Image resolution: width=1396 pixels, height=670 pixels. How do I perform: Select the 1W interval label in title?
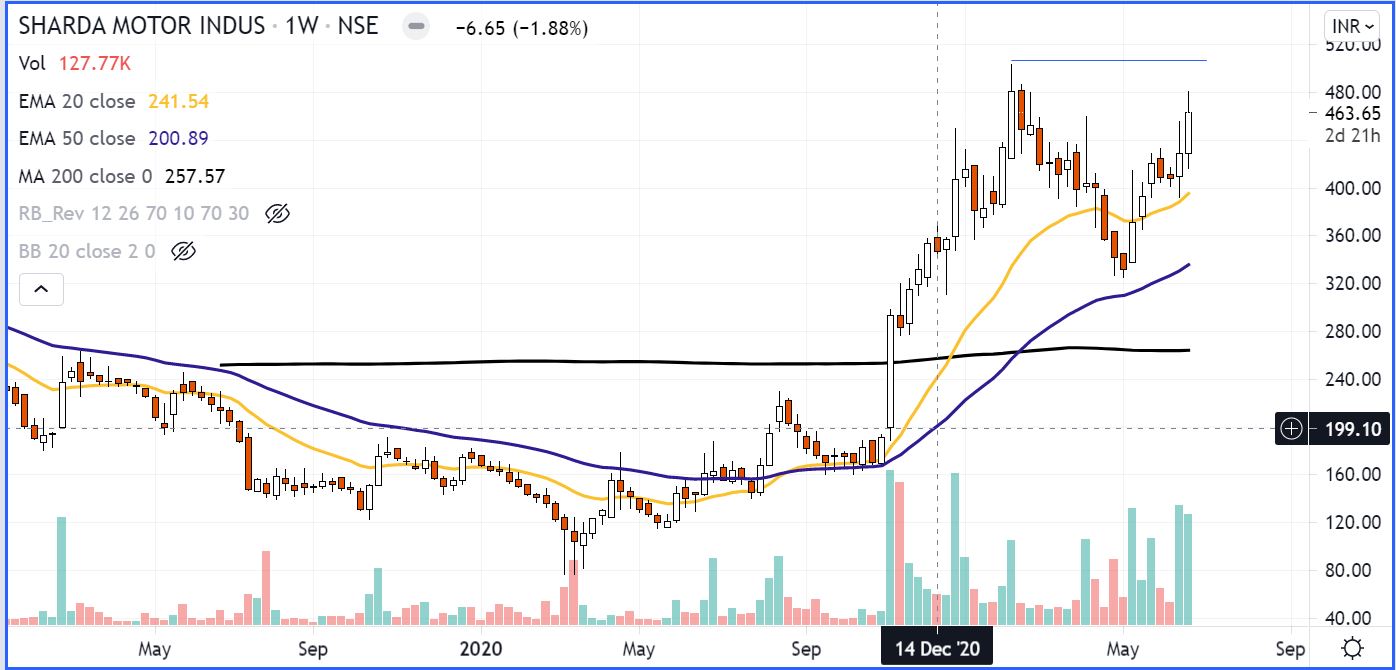301,26
